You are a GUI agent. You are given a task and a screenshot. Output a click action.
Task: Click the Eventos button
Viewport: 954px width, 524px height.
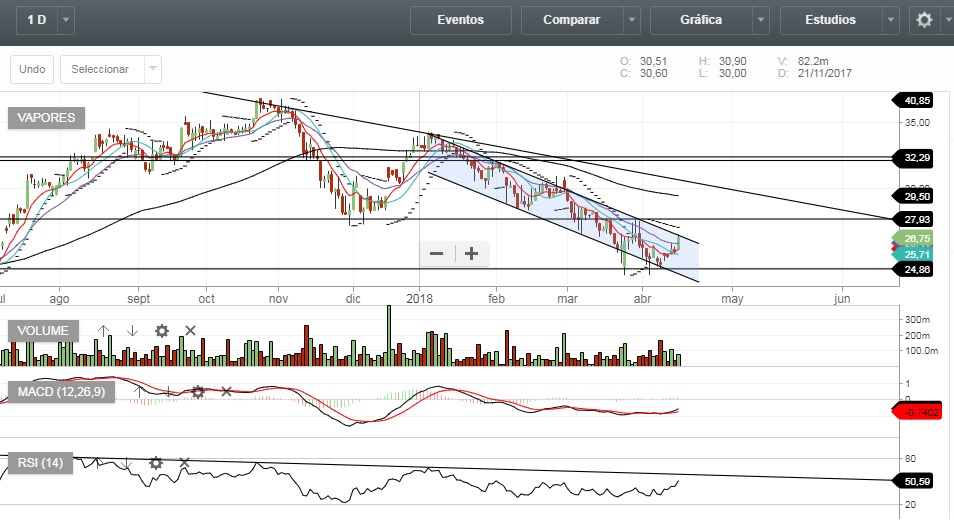460,20
